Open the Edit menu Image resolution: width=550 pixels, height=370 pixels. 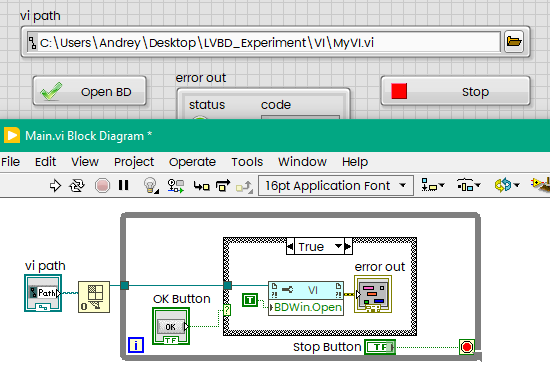45,162
